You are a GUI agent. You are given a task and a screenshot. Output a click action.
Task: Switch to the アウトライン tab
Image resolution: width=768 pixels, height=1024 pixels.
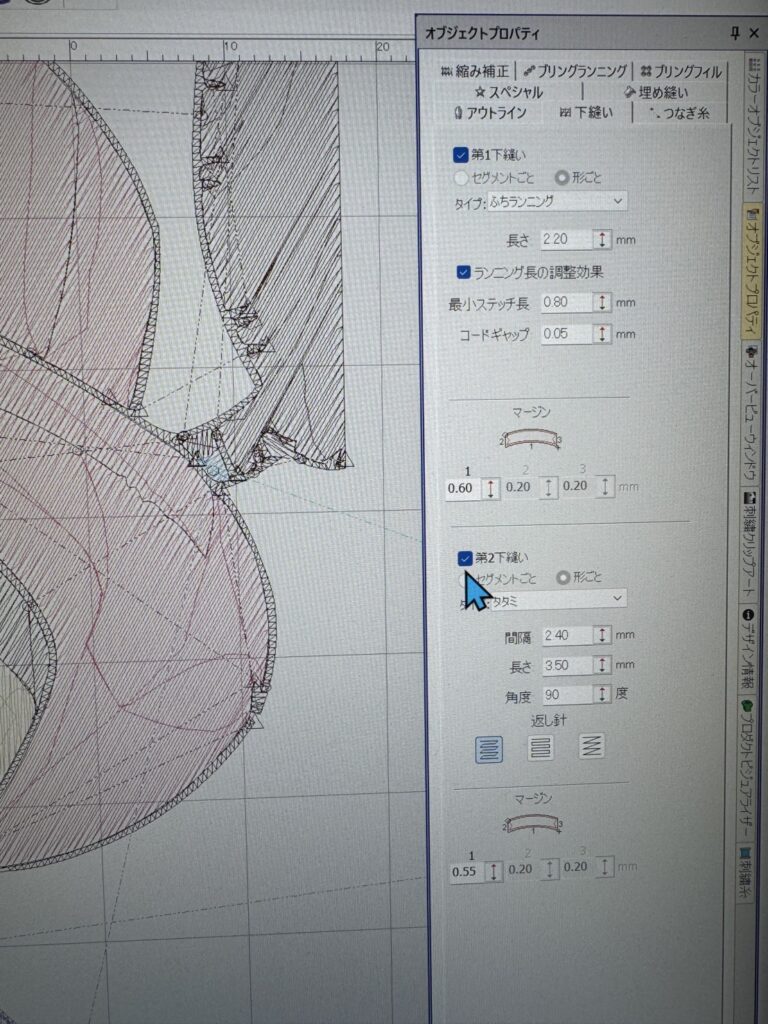pos(490,113)
